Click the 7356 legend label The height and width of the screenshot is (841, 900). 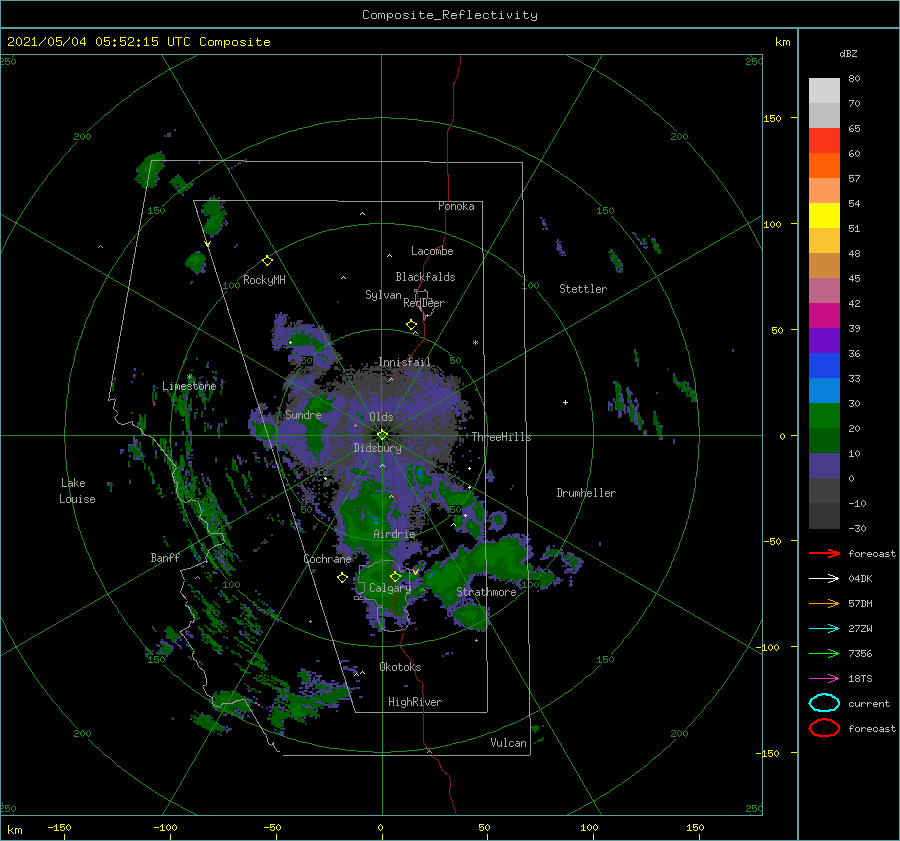pyautogui.click(x=860, y=653)
